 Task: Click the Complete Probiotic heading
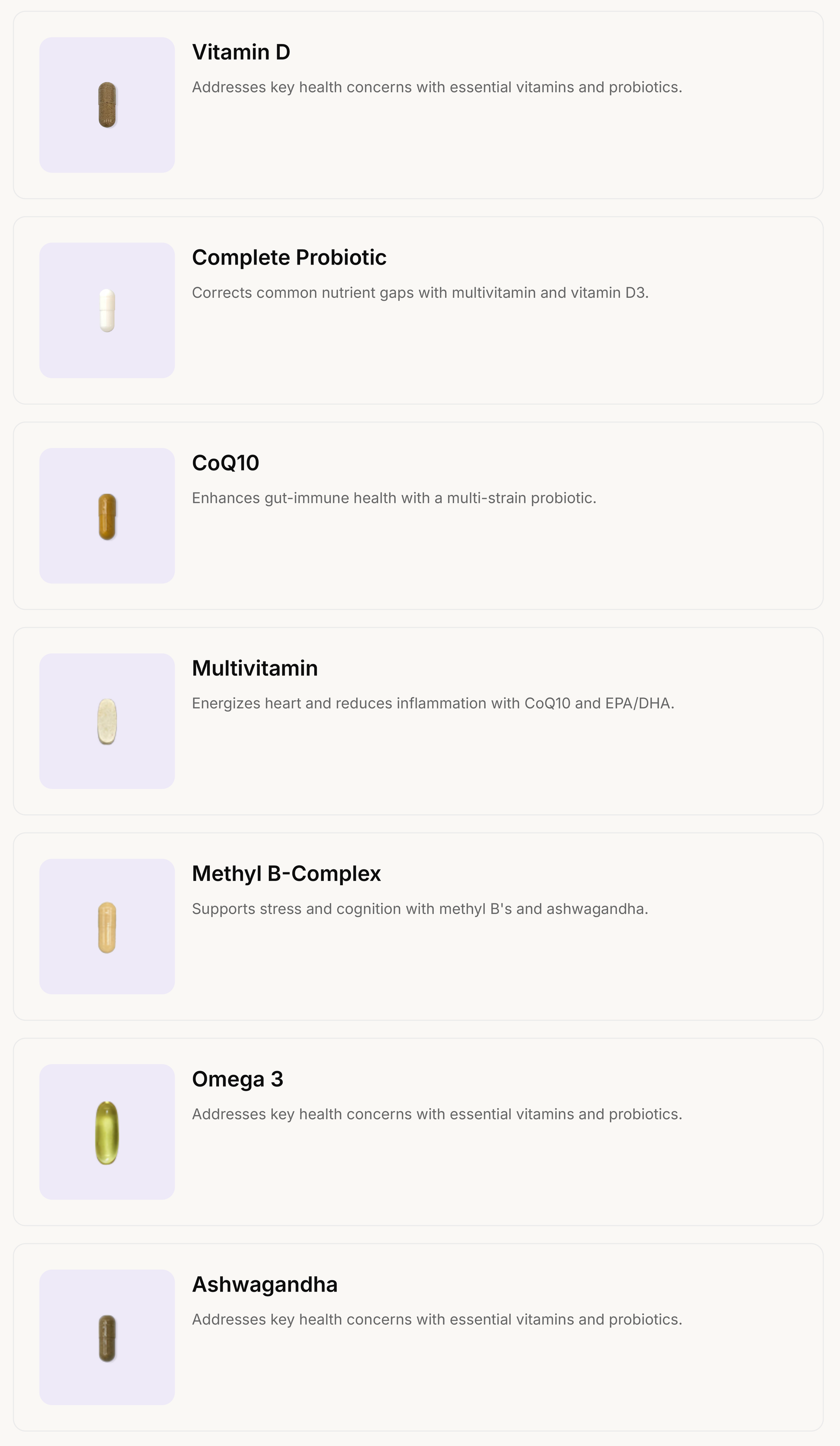point(289,258)
